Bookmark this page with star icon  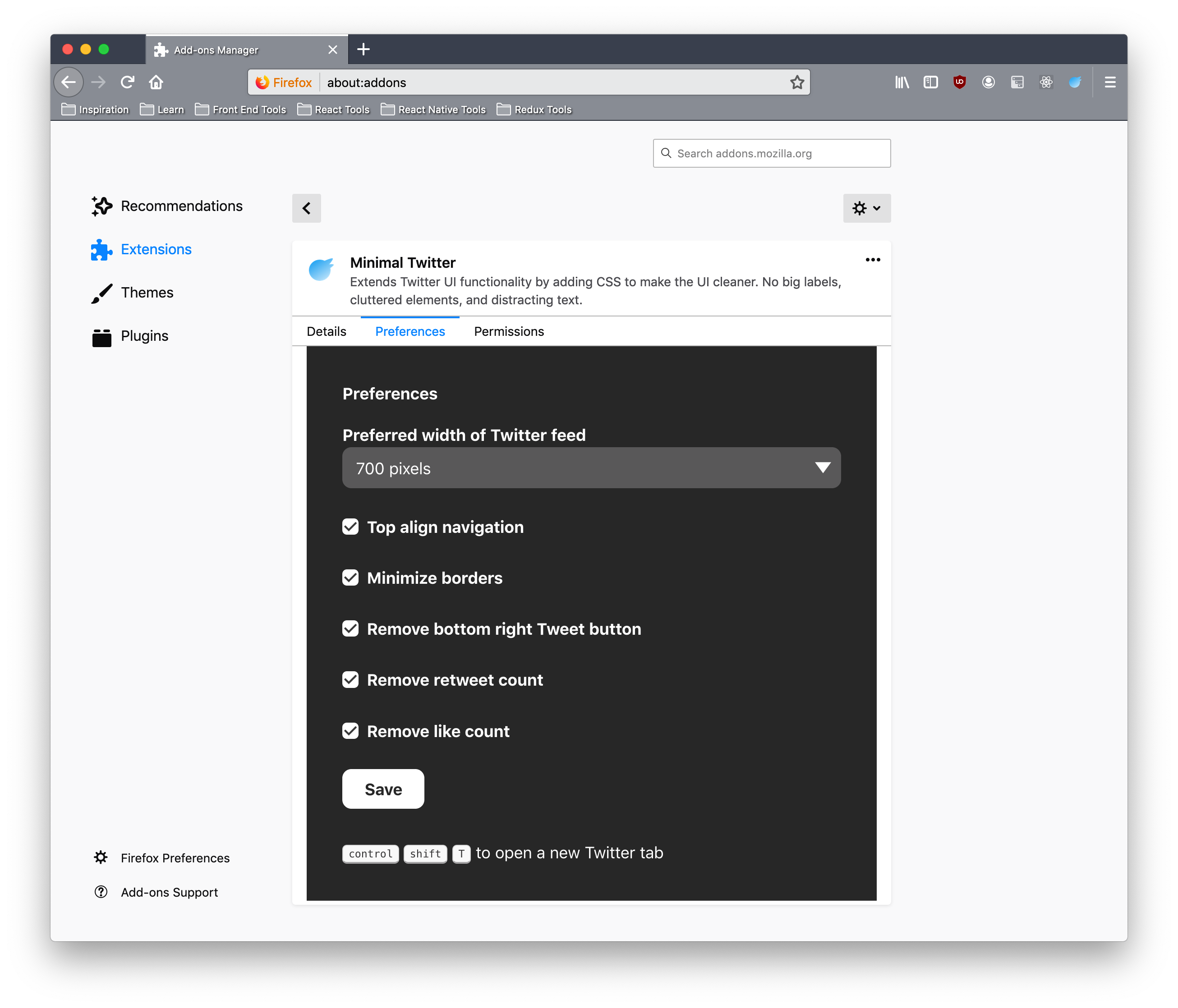pyautogui.click(x=797, y=82)
